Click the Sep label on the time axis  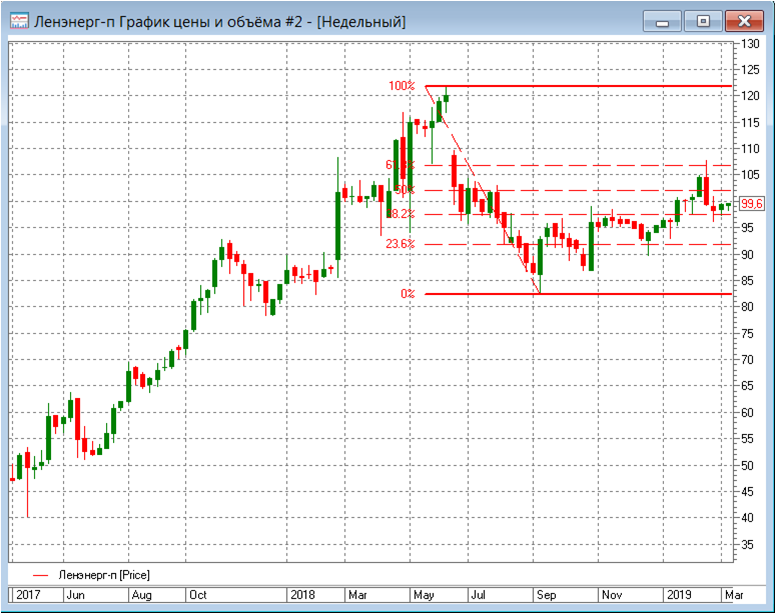pos(544,594)
